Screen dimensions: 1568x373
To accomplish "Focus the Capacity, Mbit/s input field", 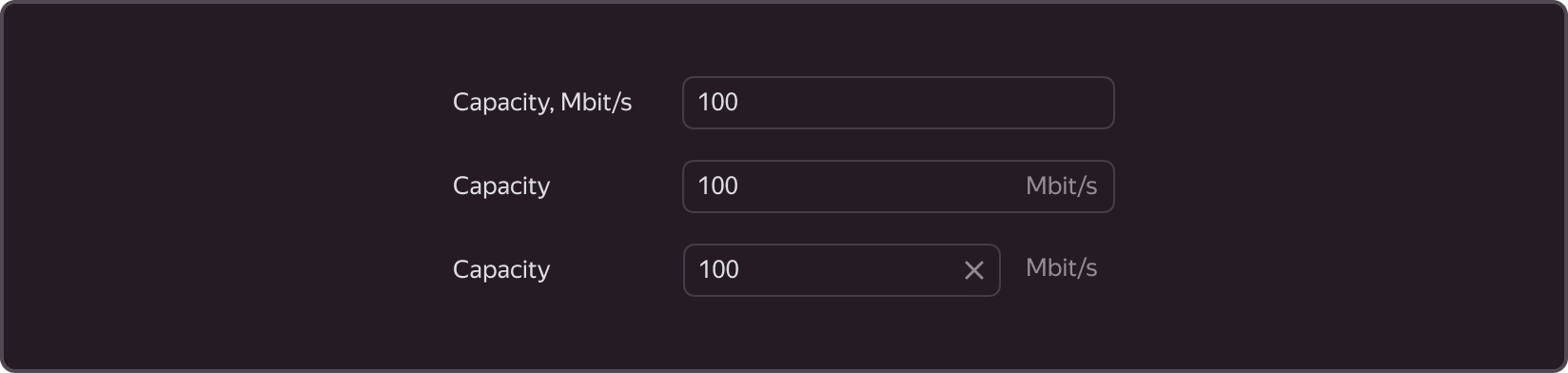I will [x=898, y=103].
